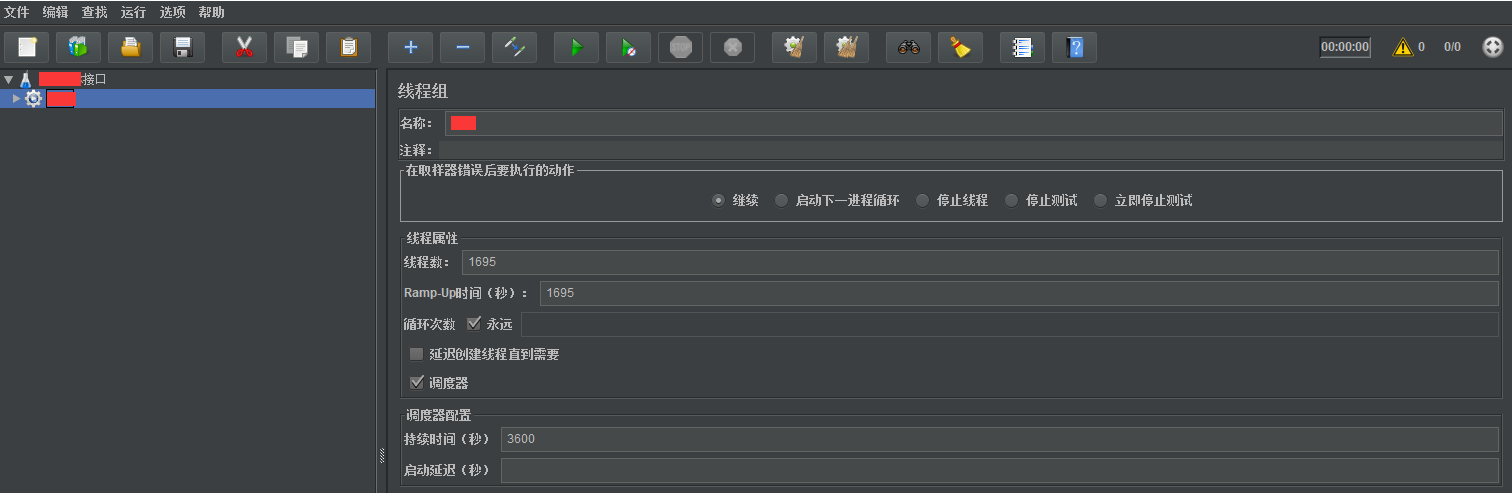Click the 00:00:00 elapsed time display
Viewport: 1512px width, 493px height.
click(1345, 47)
